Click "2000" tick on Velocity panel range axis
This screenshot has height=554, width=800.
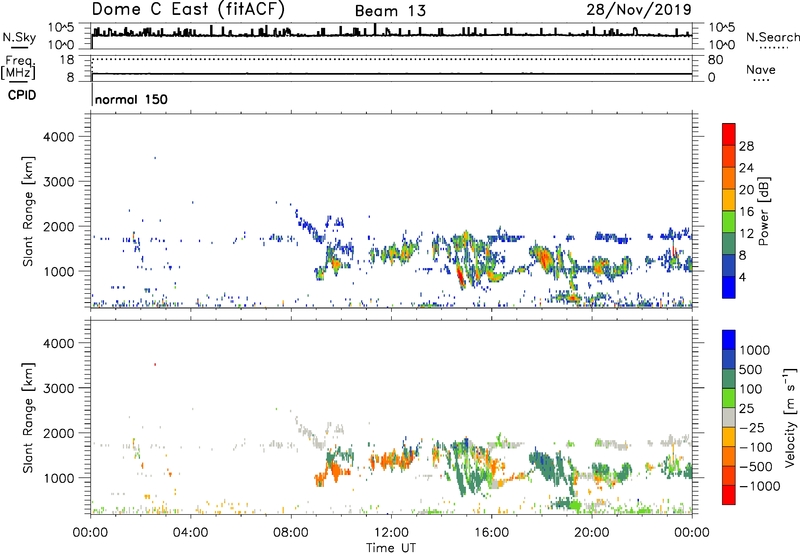coord(59,434)
